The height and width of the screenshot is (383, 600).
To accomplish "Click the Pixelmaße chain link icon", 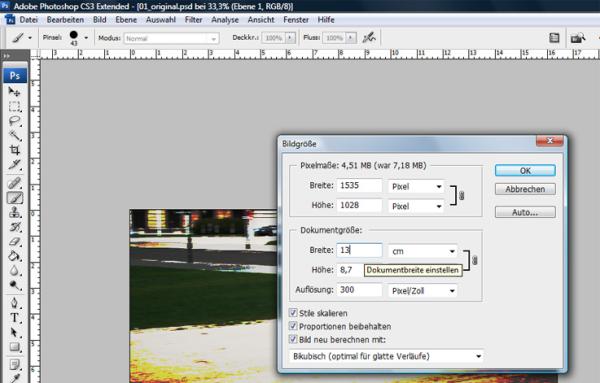I will [461, 196].
